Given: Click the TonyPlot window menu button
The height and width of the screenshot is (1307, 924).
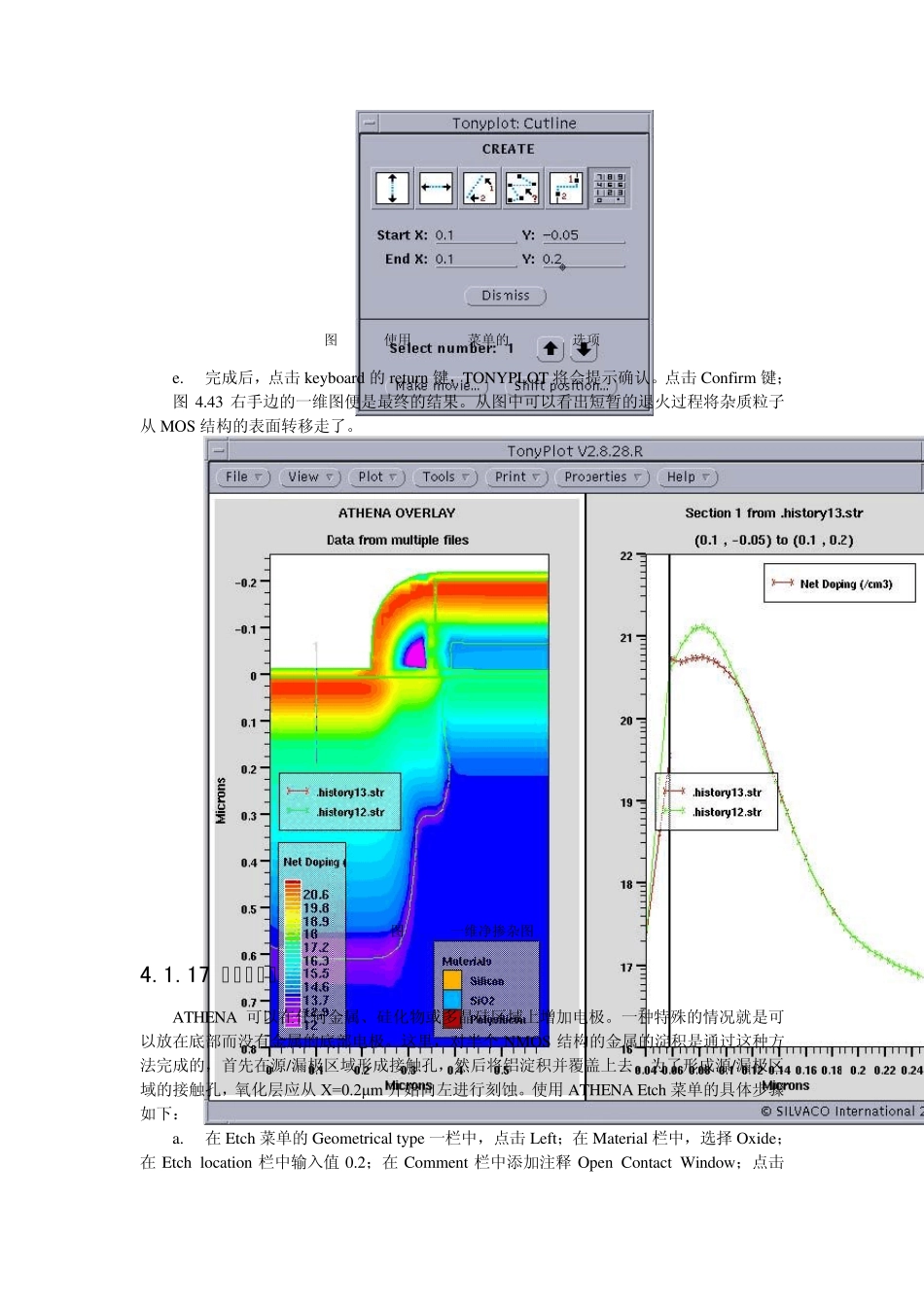Looking at the screenshot, I should point(219,450).
